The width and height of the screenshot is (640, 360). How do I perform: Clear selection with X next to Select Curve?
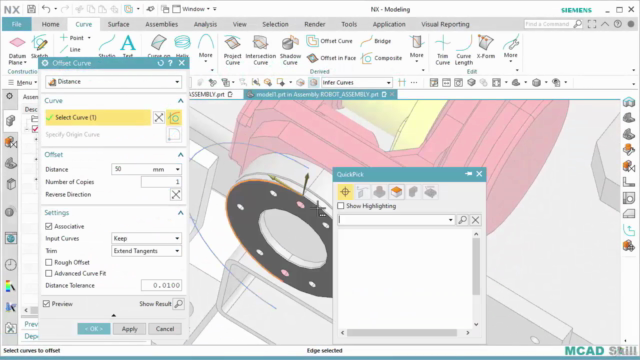coord(159,118)
